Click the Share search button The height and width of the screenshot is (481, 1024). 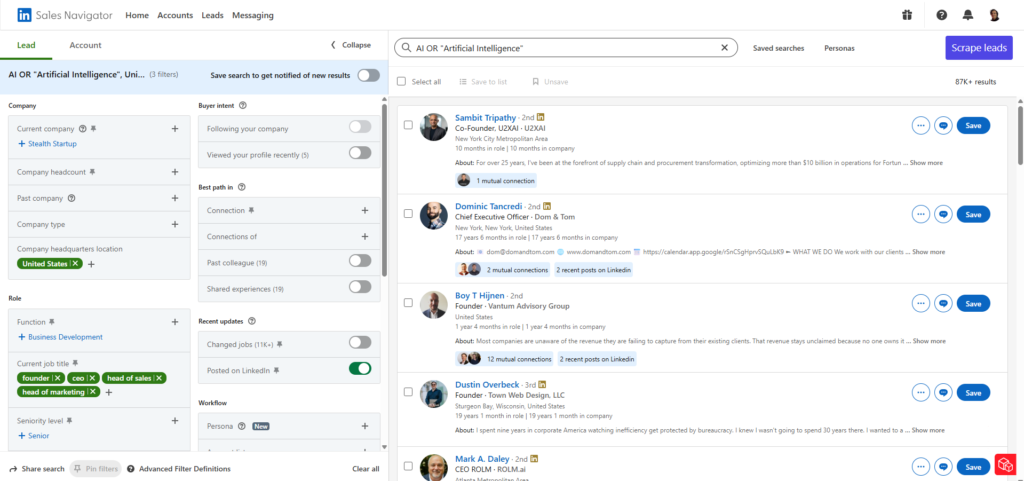(x=37, y=469)
